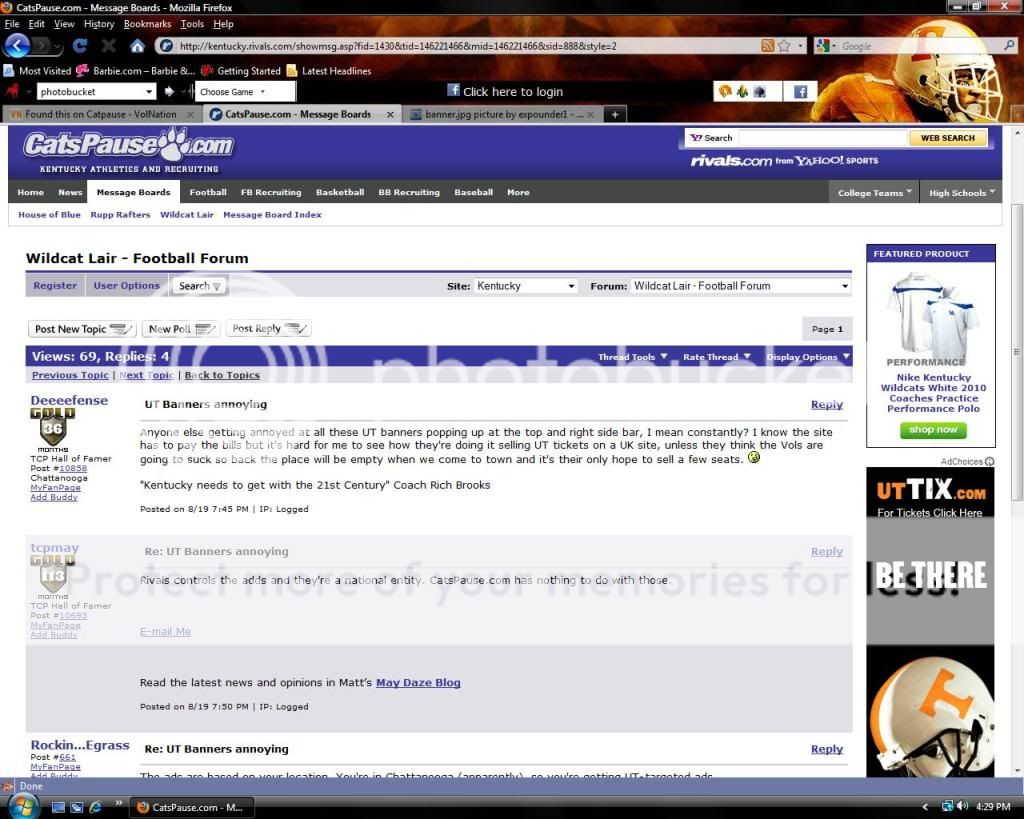Open the photobucket toolbar dropdown
This screenshot has width=1024, height=819.
(x=149, y=91)
